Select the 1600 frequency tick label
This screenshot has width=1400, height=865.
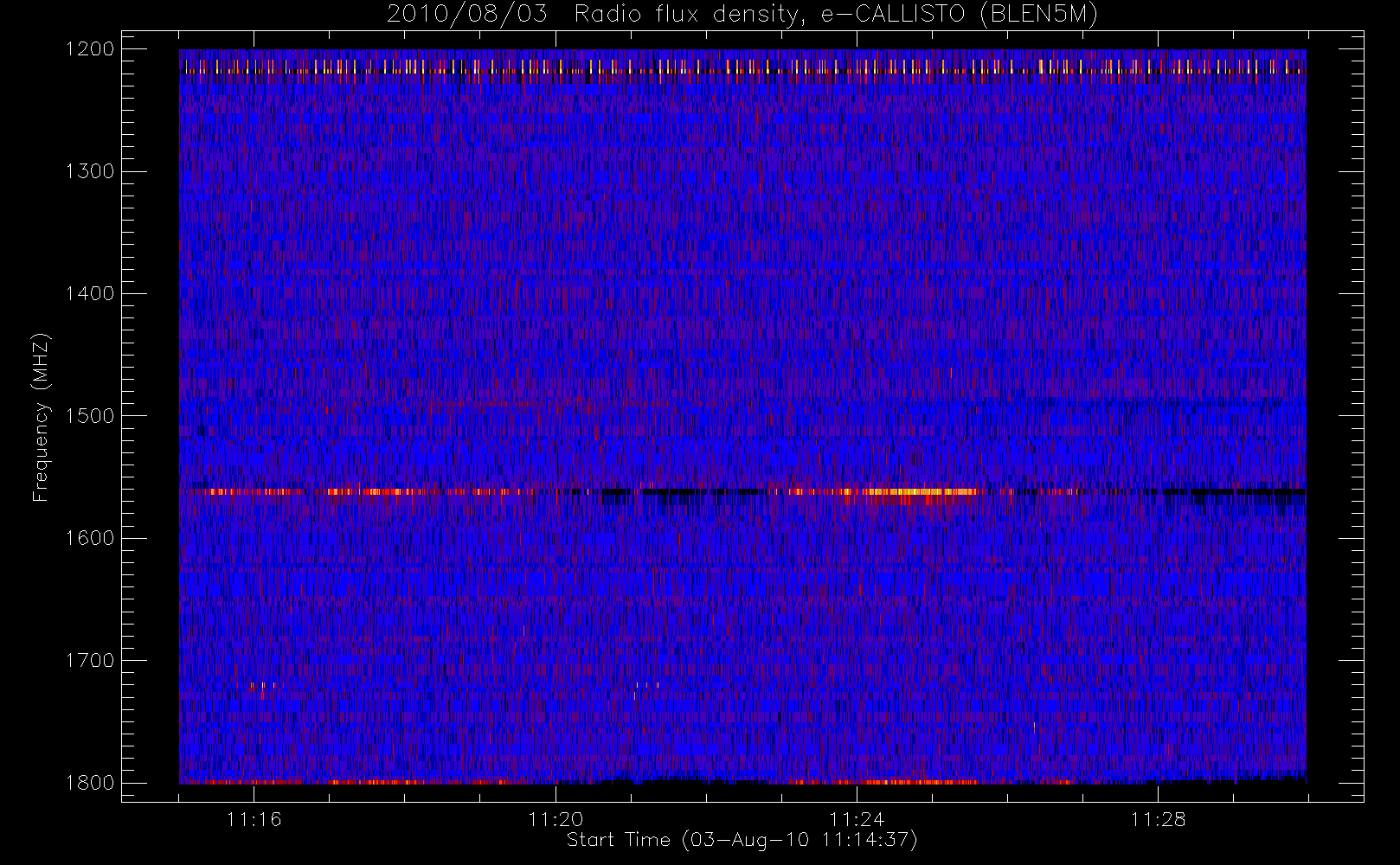(90, 538)
